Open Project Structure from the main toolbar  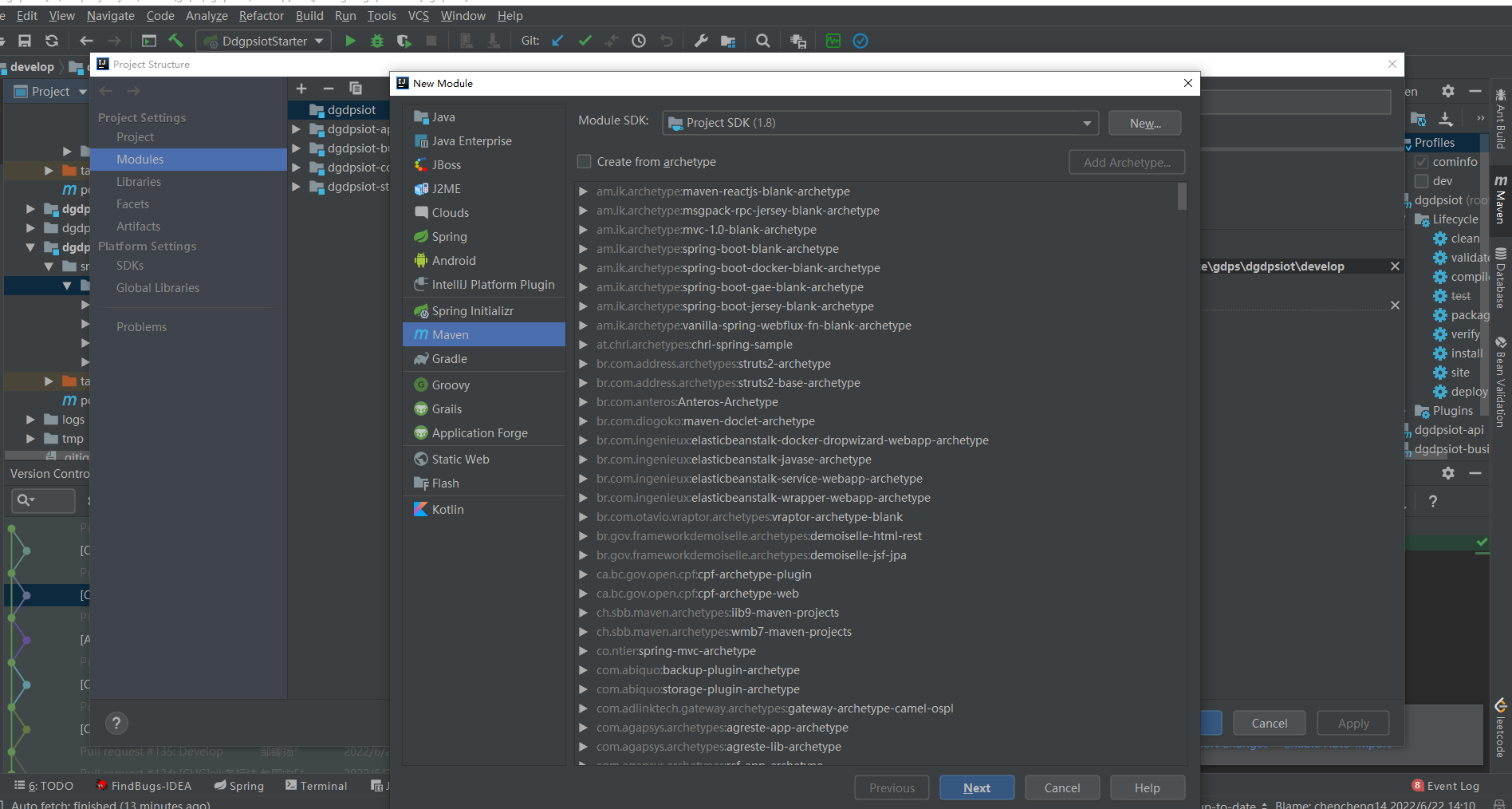pyautogui.click(x=728, y=41)
